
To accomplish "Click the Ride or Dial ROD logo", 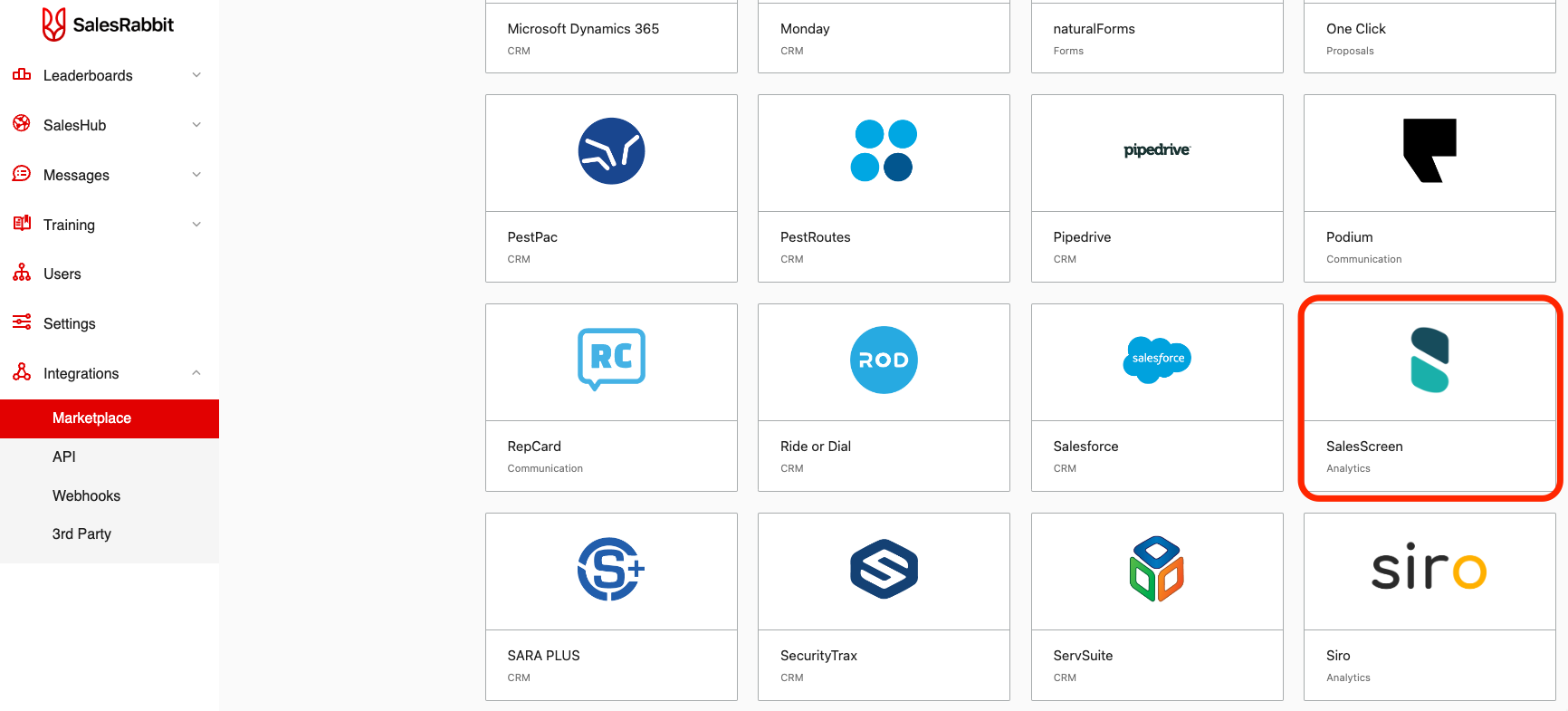I will coord(884,360).
